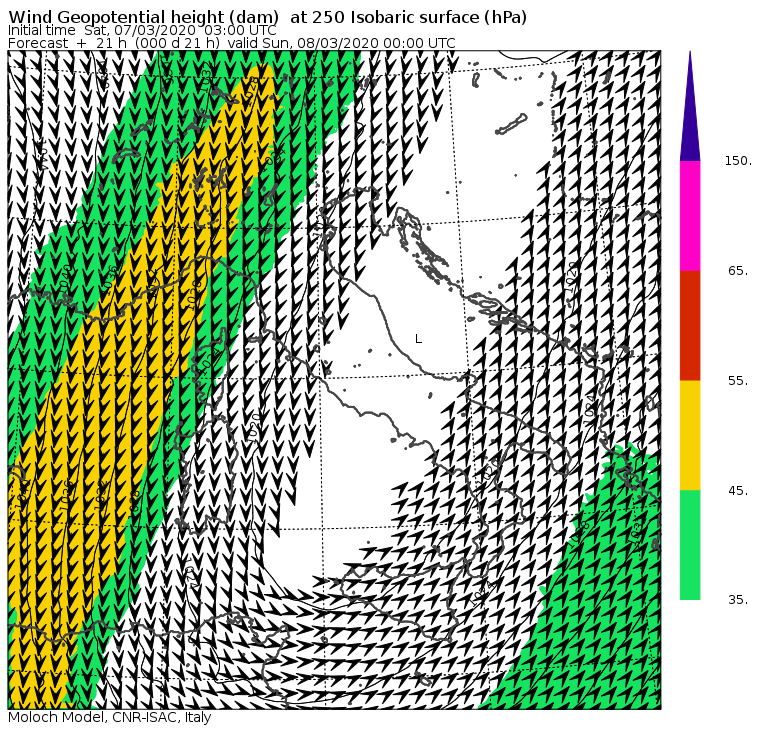Click the legend value '45.'
Viewport: 760px width, 731px height.
point(739,491)
